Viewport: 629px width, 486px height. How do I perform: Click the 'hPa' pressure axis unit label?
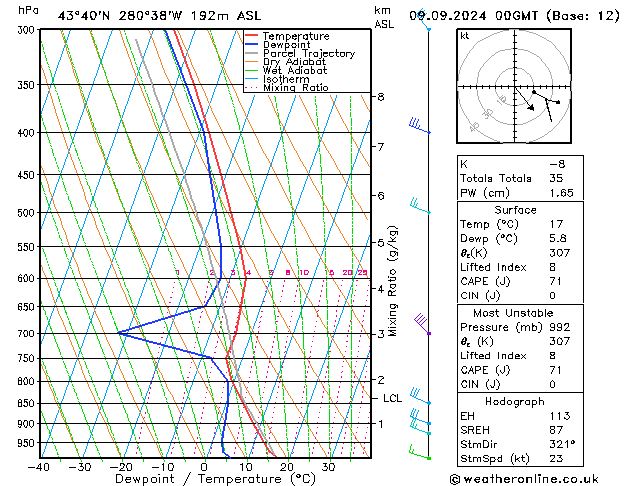[28, 10]
